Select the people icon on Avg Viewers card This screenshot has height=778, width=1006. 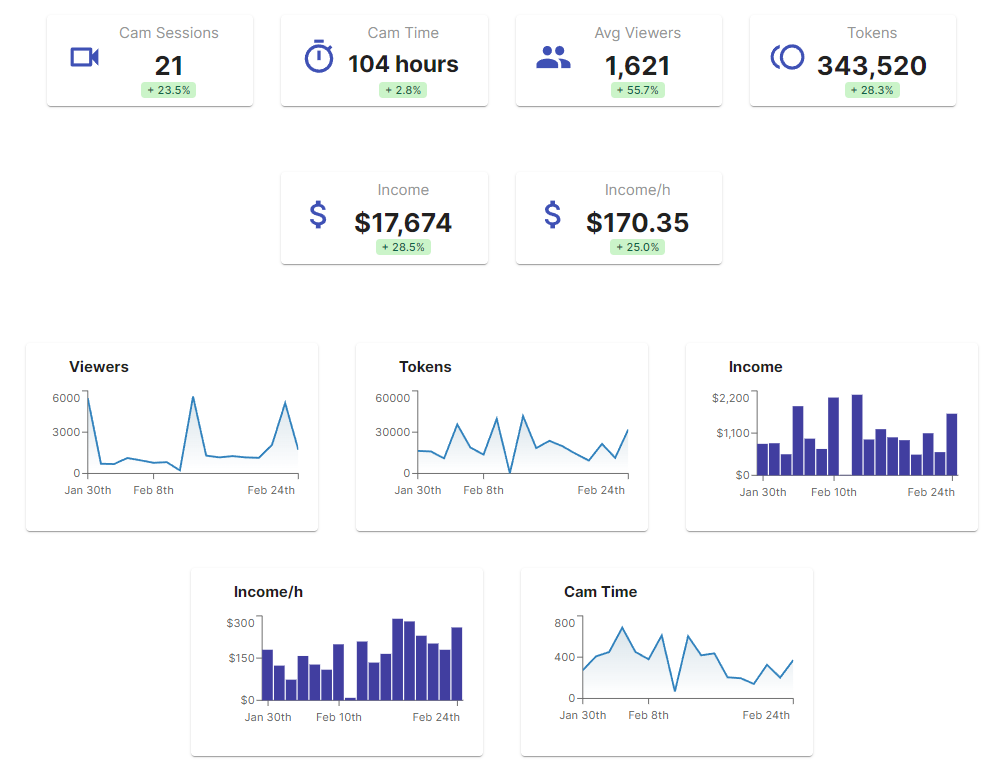553,57
